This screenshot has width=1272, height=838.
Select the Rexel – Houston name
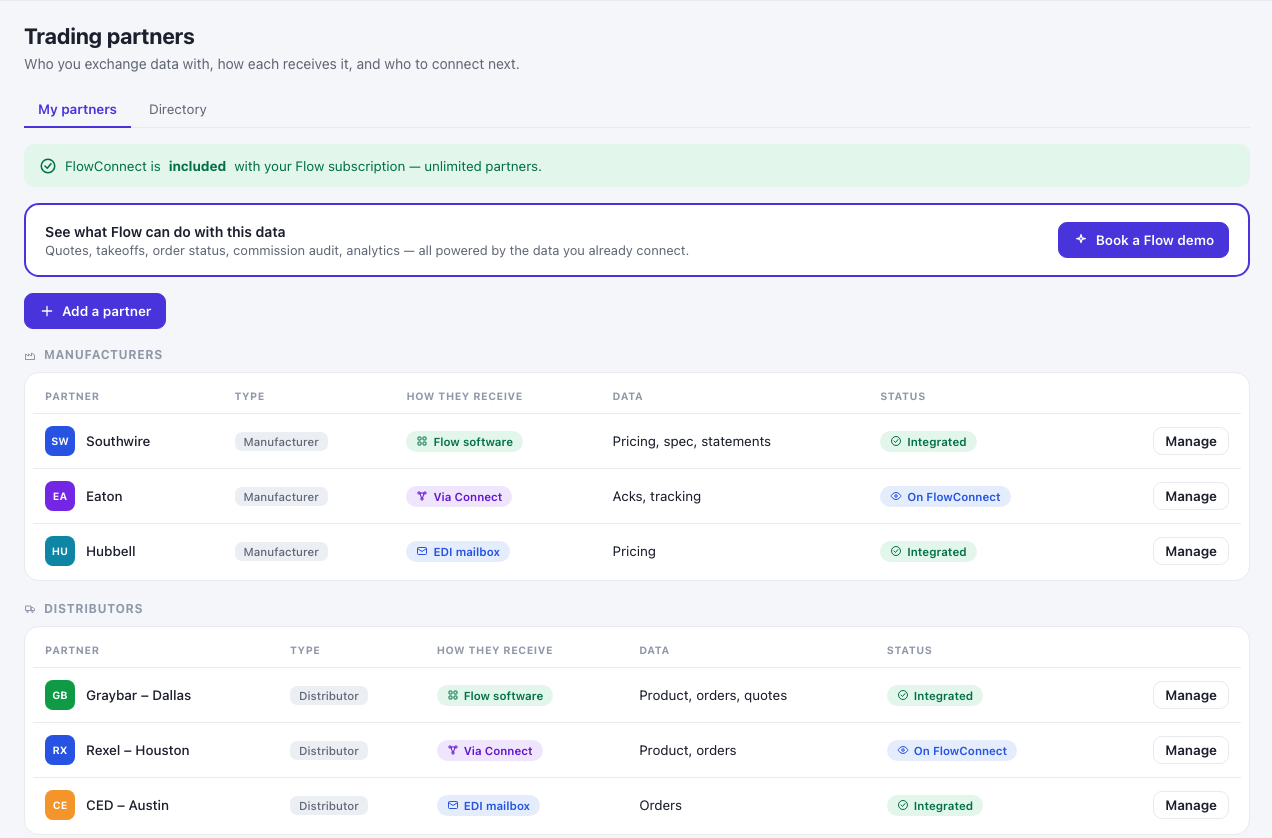[138, 750]
